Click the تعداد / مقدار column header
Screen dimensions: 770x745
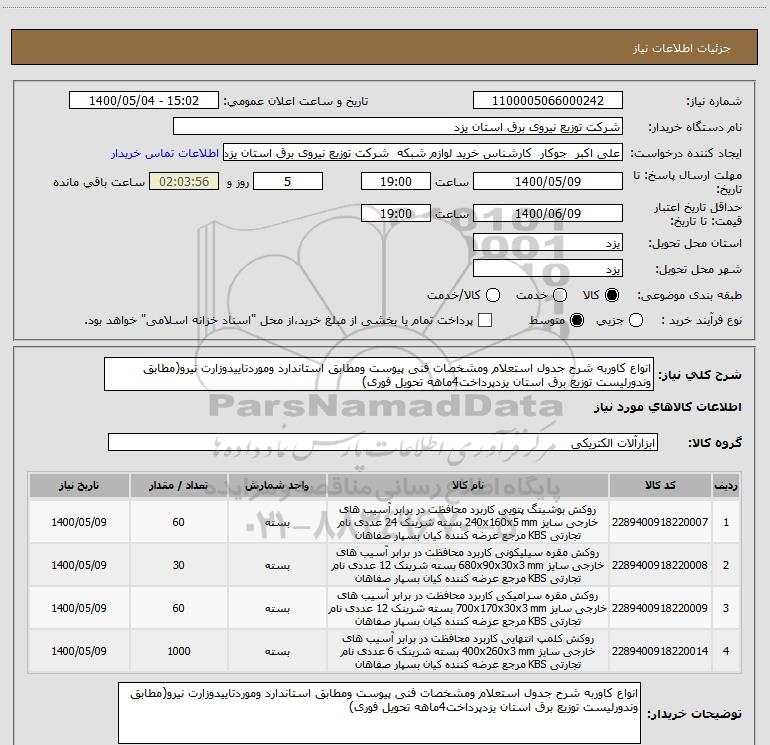tap(179, 486)
